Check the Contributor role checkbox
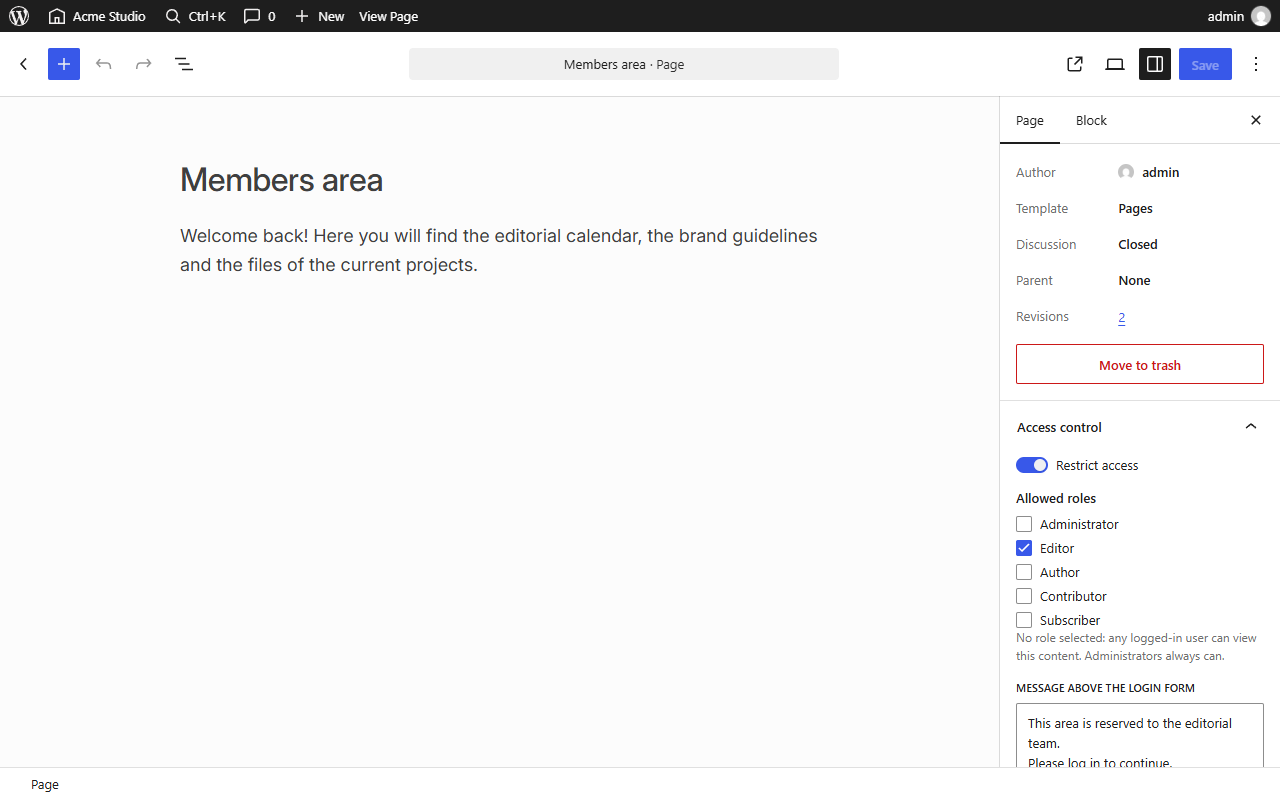 1024,596
